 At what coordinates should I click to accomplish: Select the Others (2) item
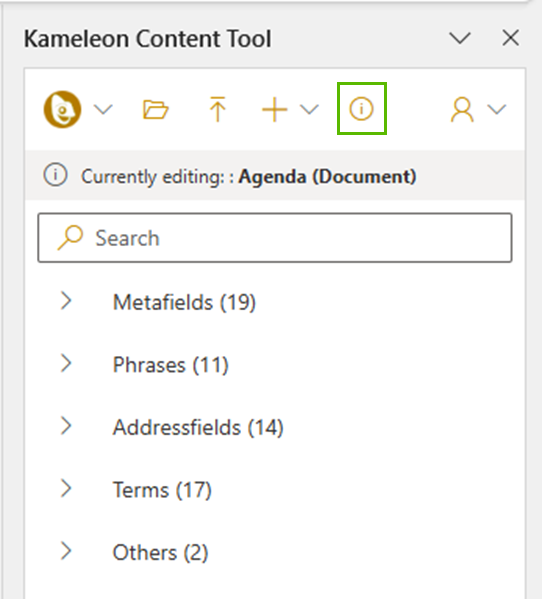click(x=160, y=553)
